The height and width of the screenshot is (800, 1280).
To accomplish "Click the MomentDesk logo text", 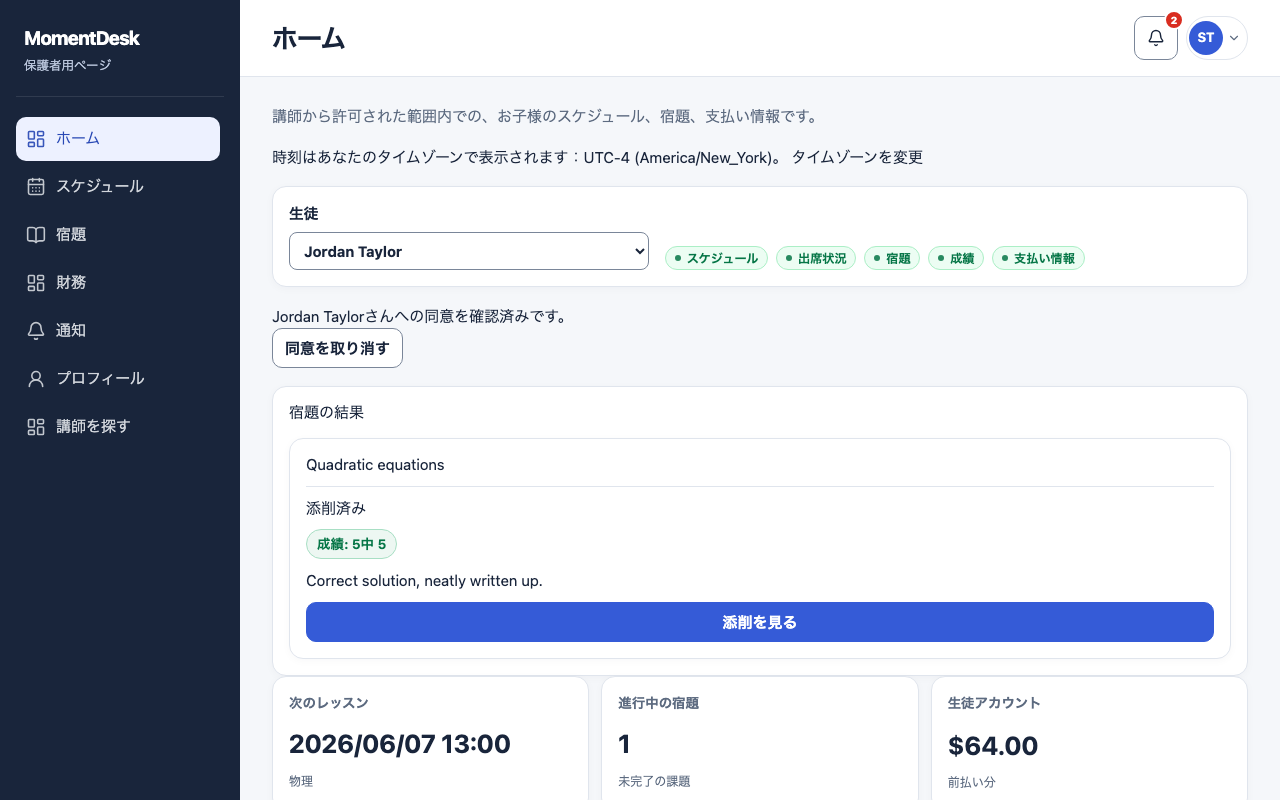I will 82,38.
